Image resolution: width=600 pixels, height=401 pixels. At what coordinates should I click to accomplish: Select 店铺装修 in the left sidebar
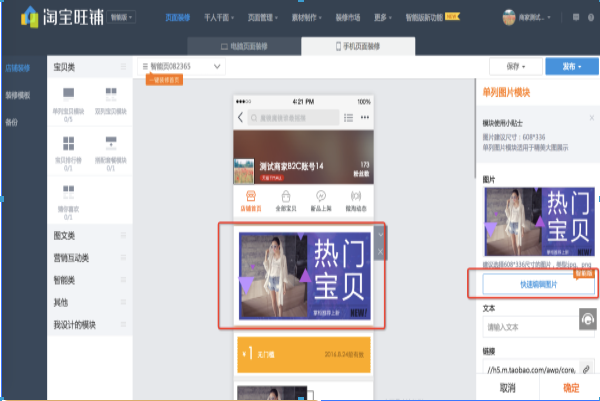18,68
